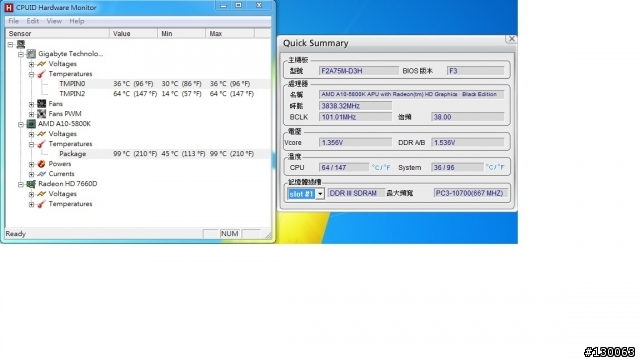This screenshot has width=640, height=360.
Task: Click the NUM status bar indicator
Action: click(229, 234)
